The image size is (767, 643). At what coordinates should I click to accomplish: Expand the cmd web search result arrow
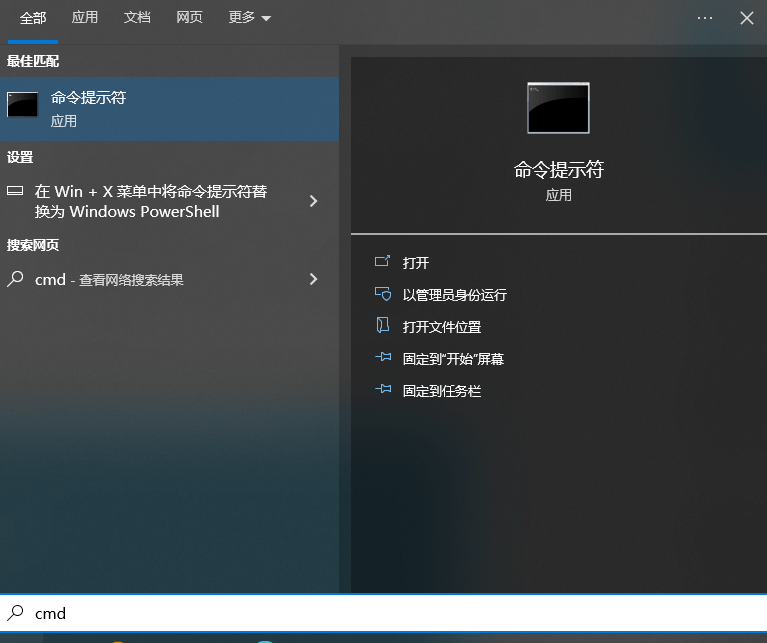click(x=313, y=280)
